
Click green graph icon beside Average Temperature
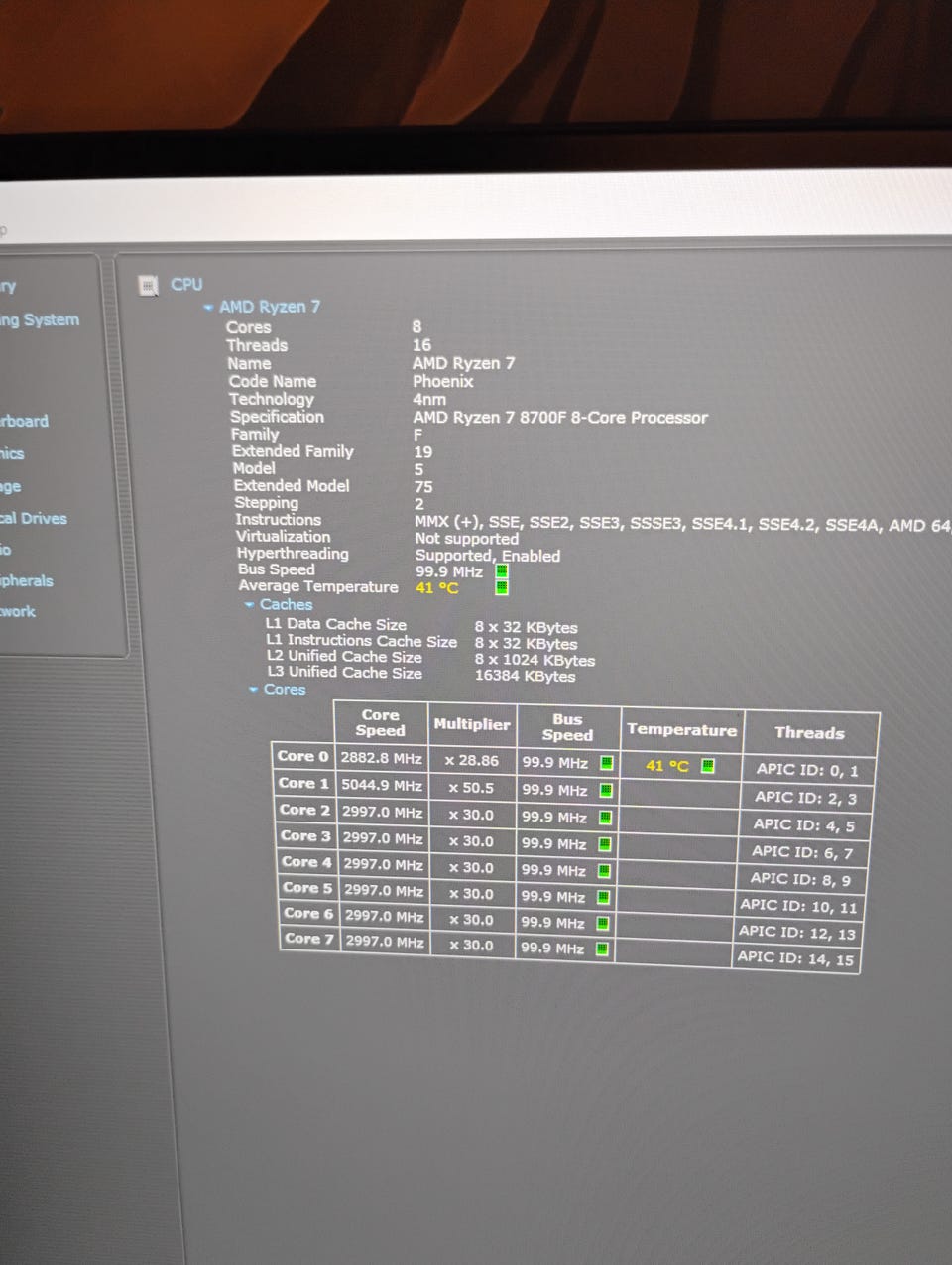click(x=502, y=587)
